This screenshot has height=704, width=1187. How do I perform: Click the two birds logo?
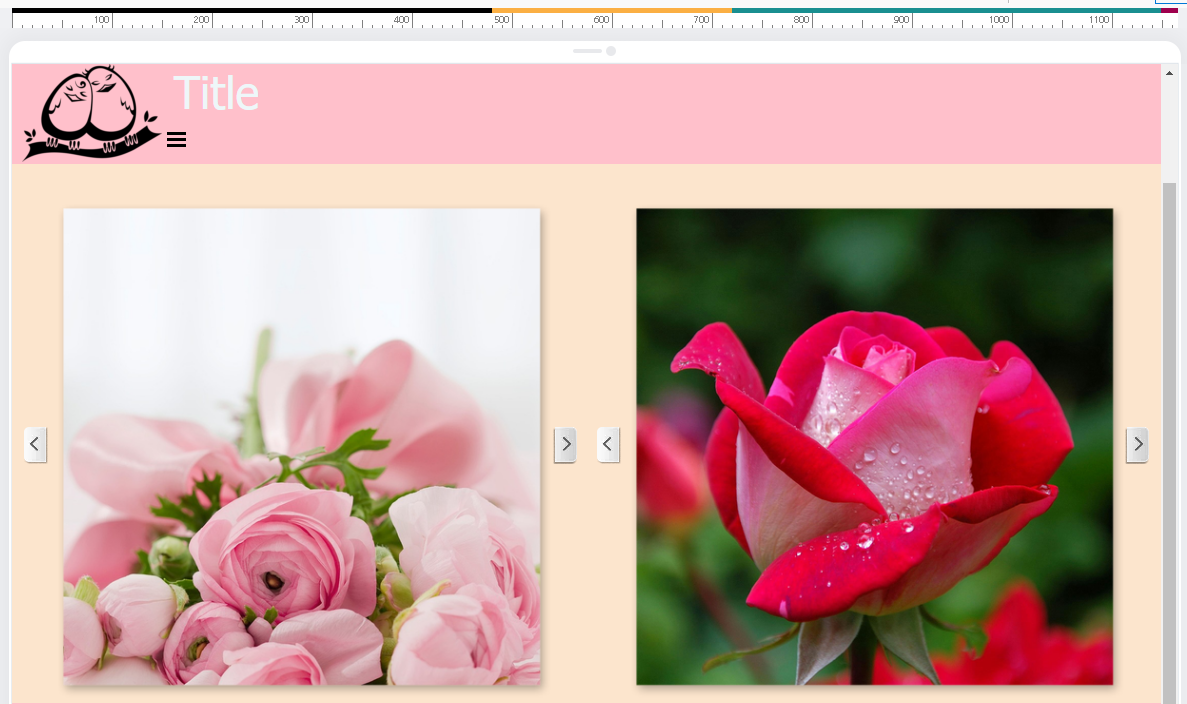[x=91, y=113]
